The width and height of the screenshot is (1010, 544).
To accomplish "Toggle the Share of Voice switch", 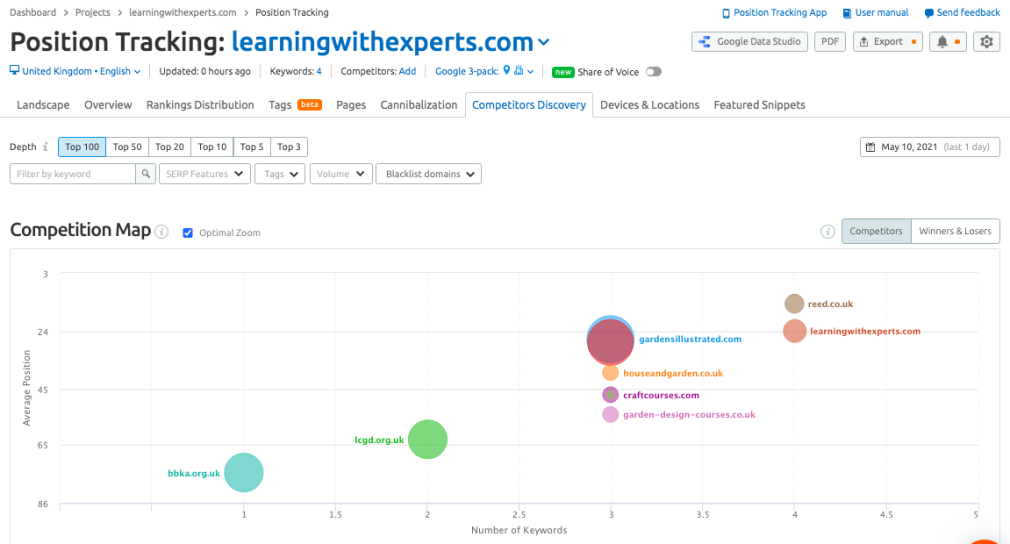I will click(x=654, y=71).
